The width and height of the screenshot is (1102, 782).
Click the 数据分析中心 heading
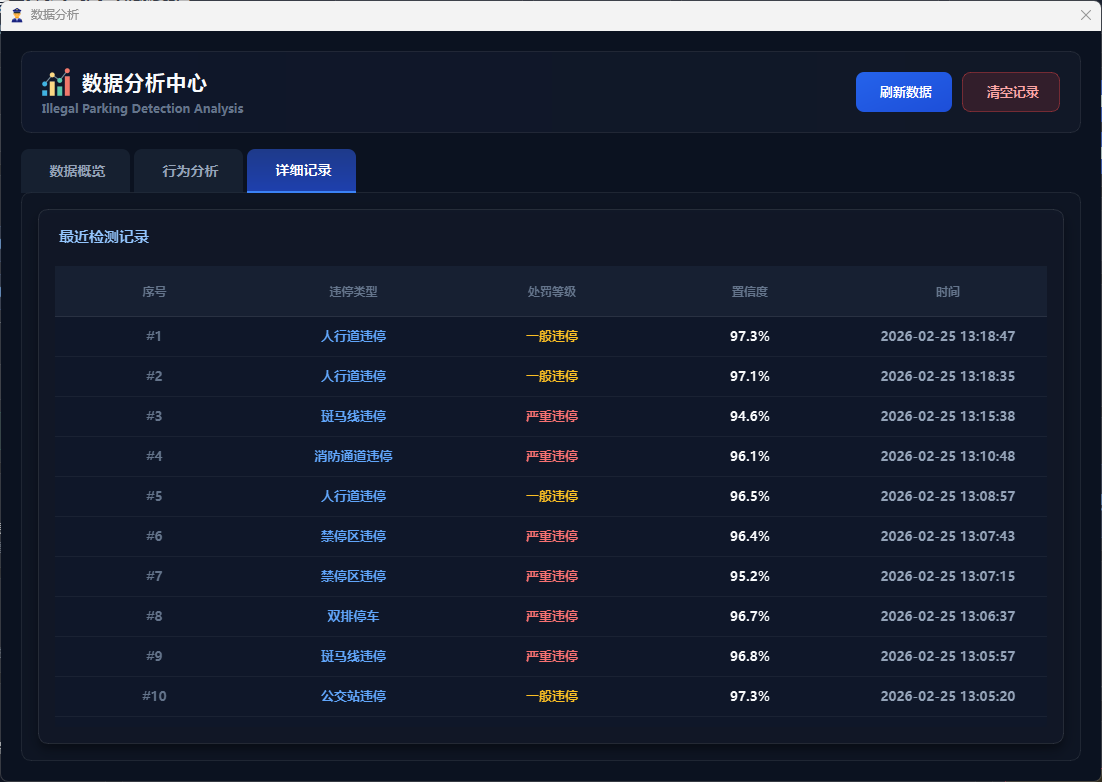[x=144, y=83]
